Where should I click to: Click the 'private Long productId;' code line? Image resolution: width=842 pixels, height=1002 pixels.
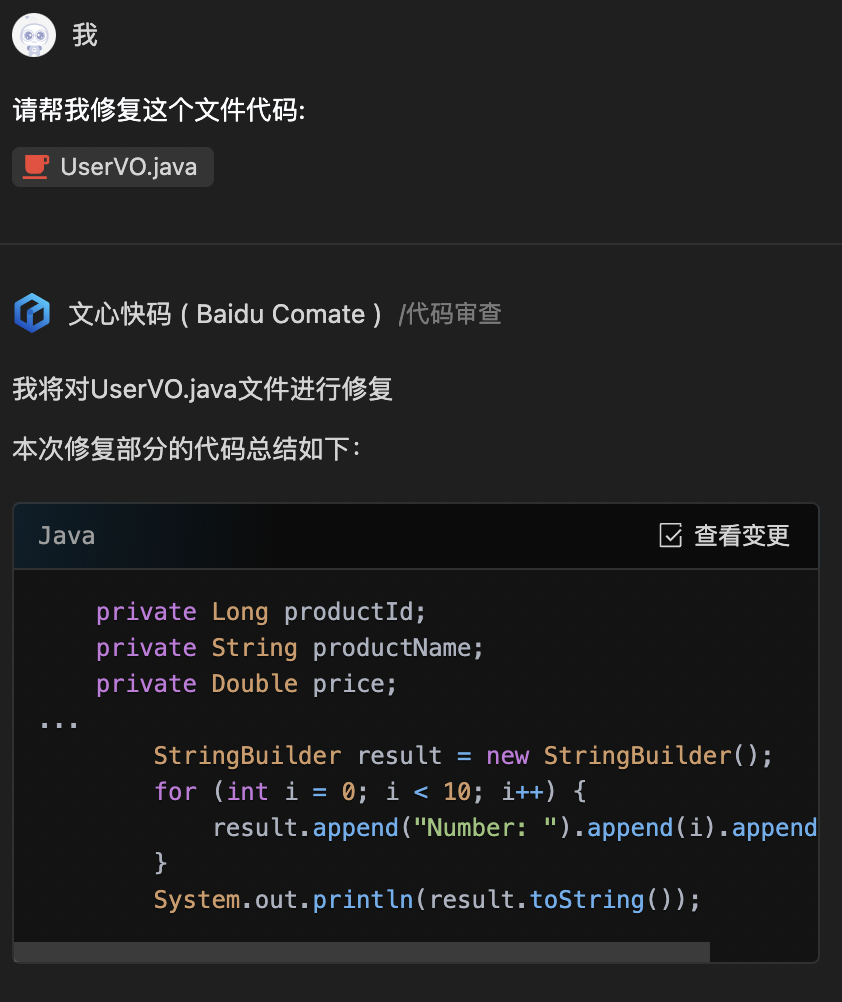click(x=261, y=612)
